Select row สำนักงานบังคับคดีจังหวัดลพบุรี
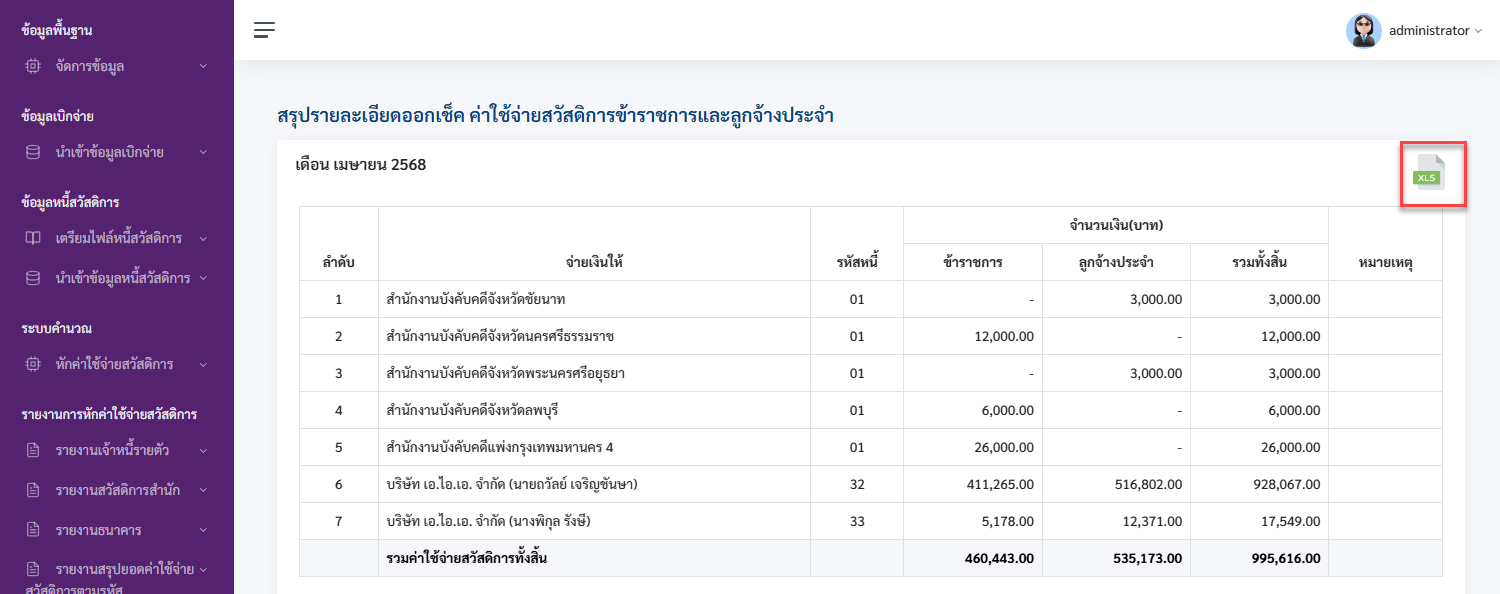 (870, 410)
